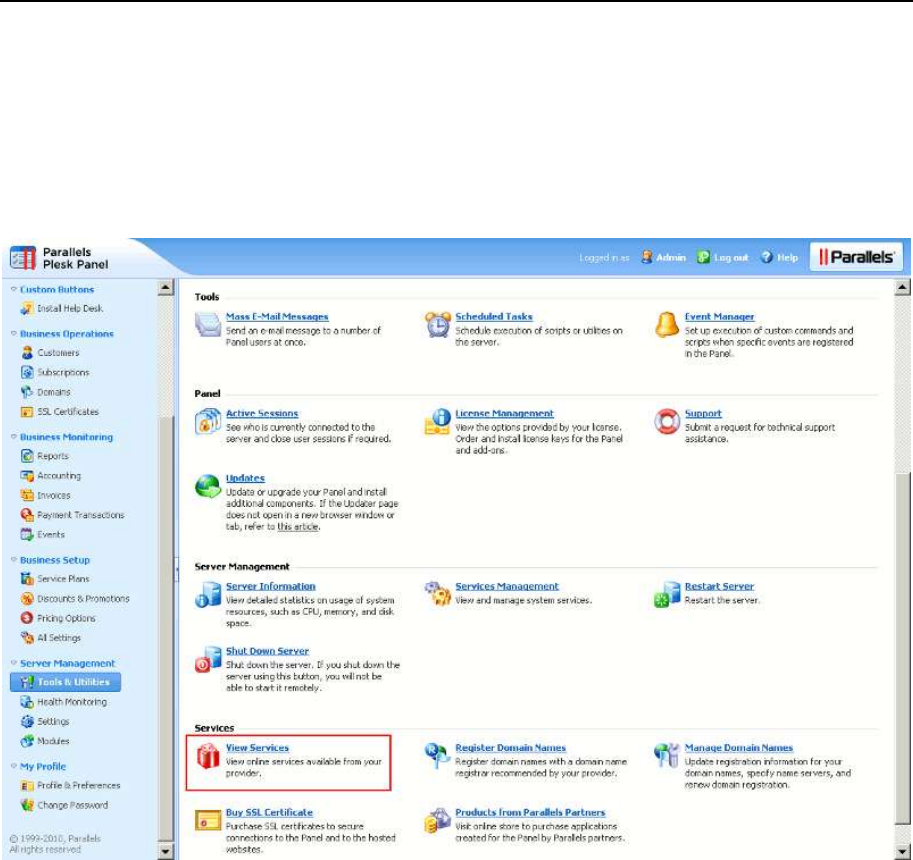Click the Domains sidebar icon
The width and height of the screenshot is (913, 860).
[27, 392]
